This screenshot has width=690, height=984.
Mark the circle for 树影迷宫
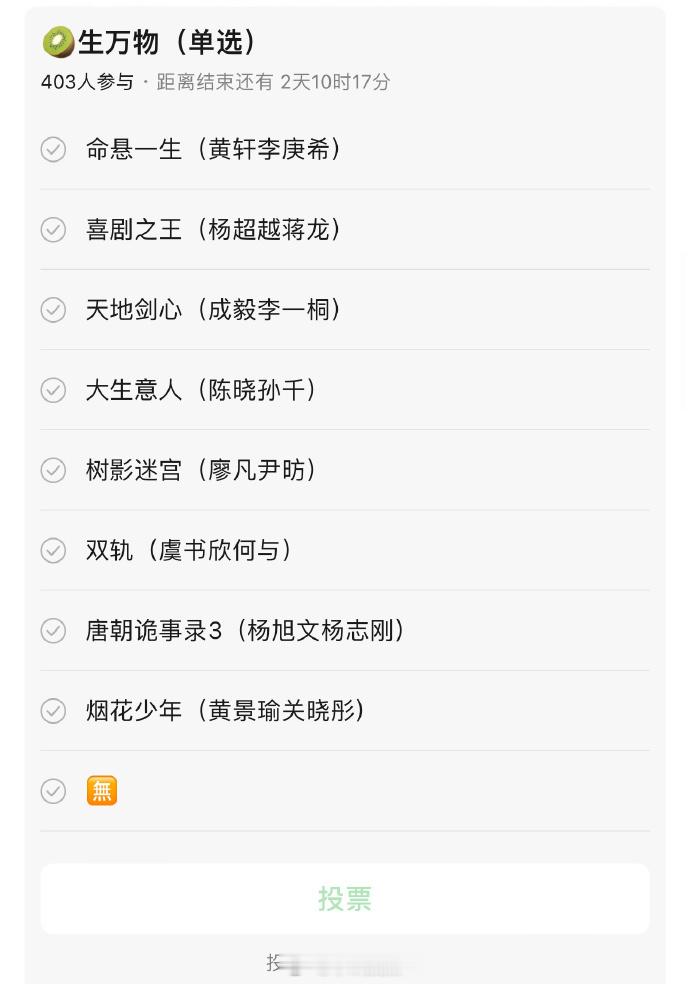[x=53, y=470]
